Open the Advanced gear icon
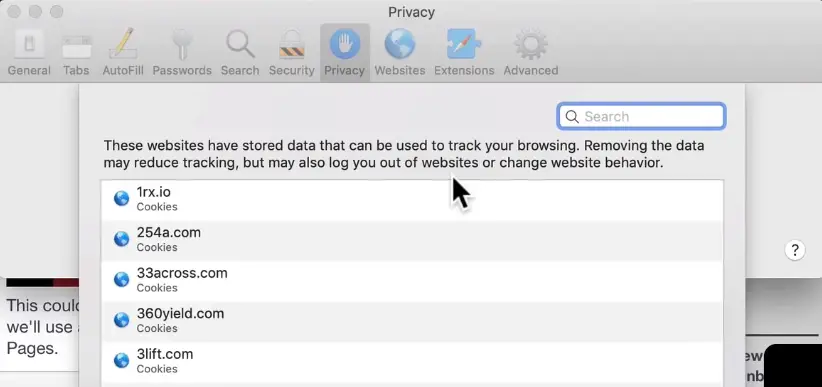Viewport: 822px width, 387px height. (531, 44)
